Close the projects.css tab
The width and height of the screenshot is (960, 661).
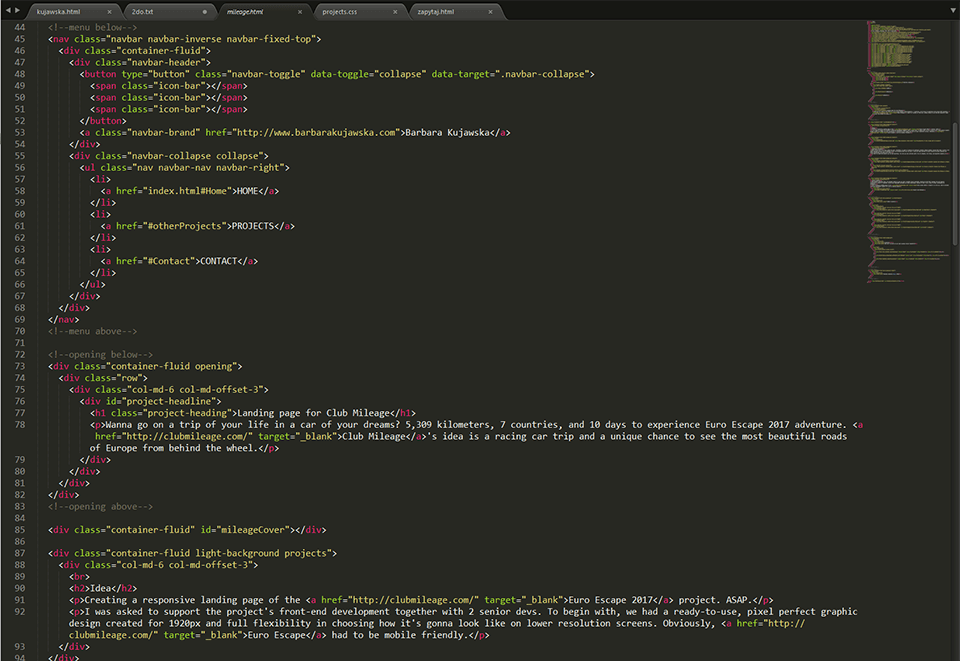pos(396,12)
